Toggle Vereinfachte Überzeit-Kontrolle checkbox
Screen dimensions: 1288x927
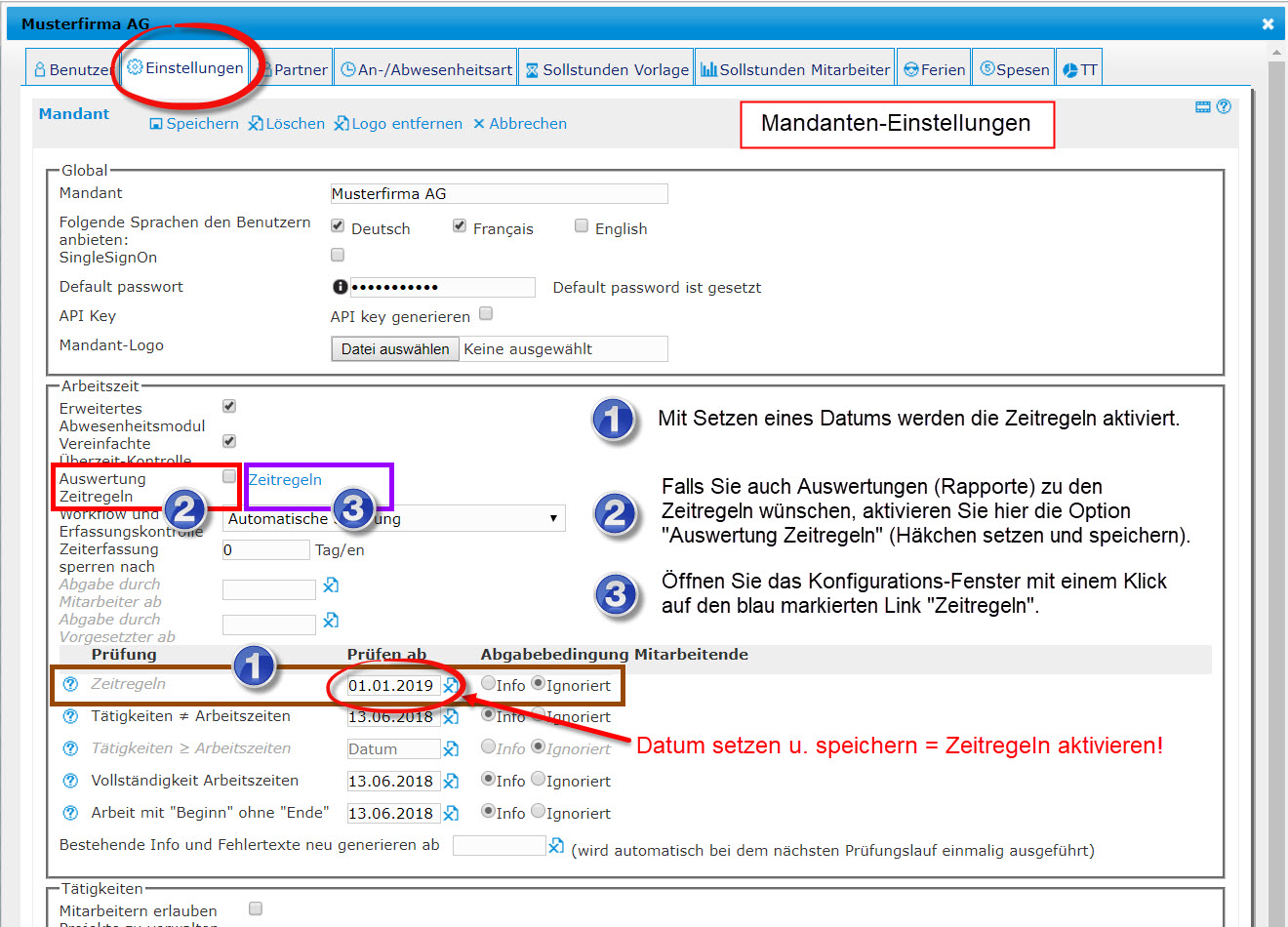(229, 441)
